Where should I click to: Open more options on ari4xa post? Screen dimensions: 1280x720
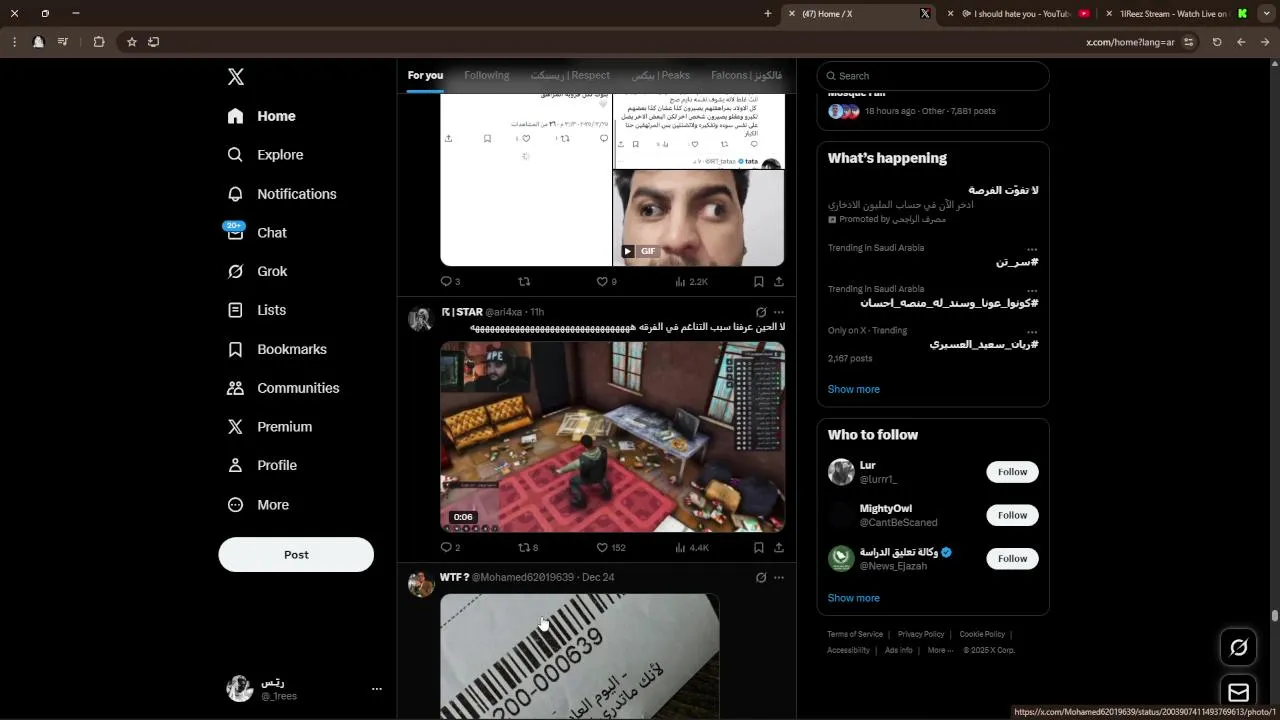779,312
